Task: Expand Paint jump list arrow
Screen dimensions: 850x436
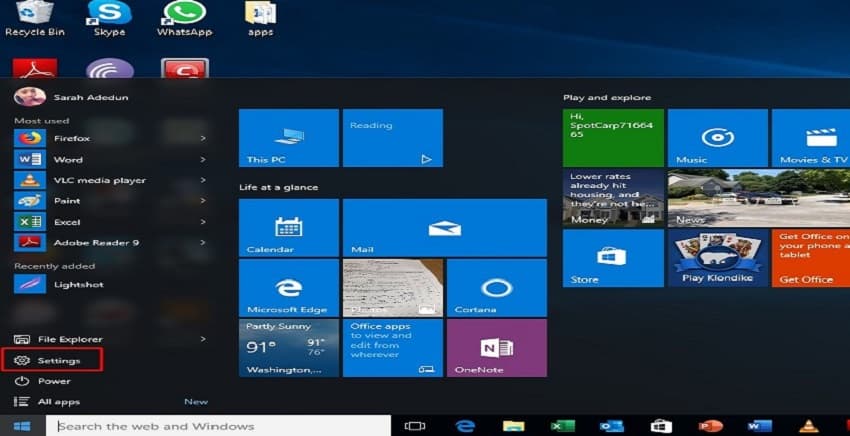Action: 203,201
